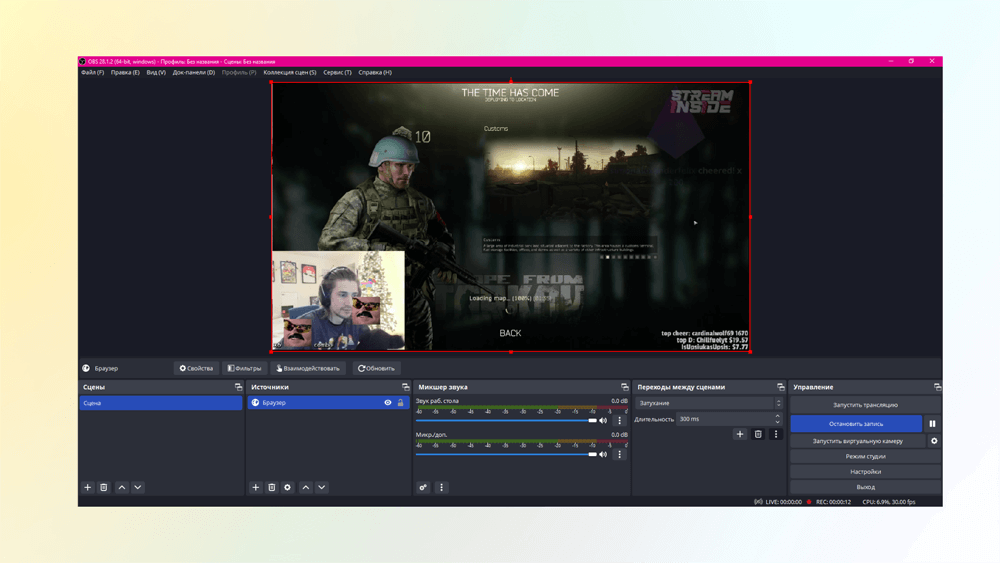This screenshot has width=1000, height=563.
Task: Open source properties gear in Источники panel
Action: click(x=288, y=487)
